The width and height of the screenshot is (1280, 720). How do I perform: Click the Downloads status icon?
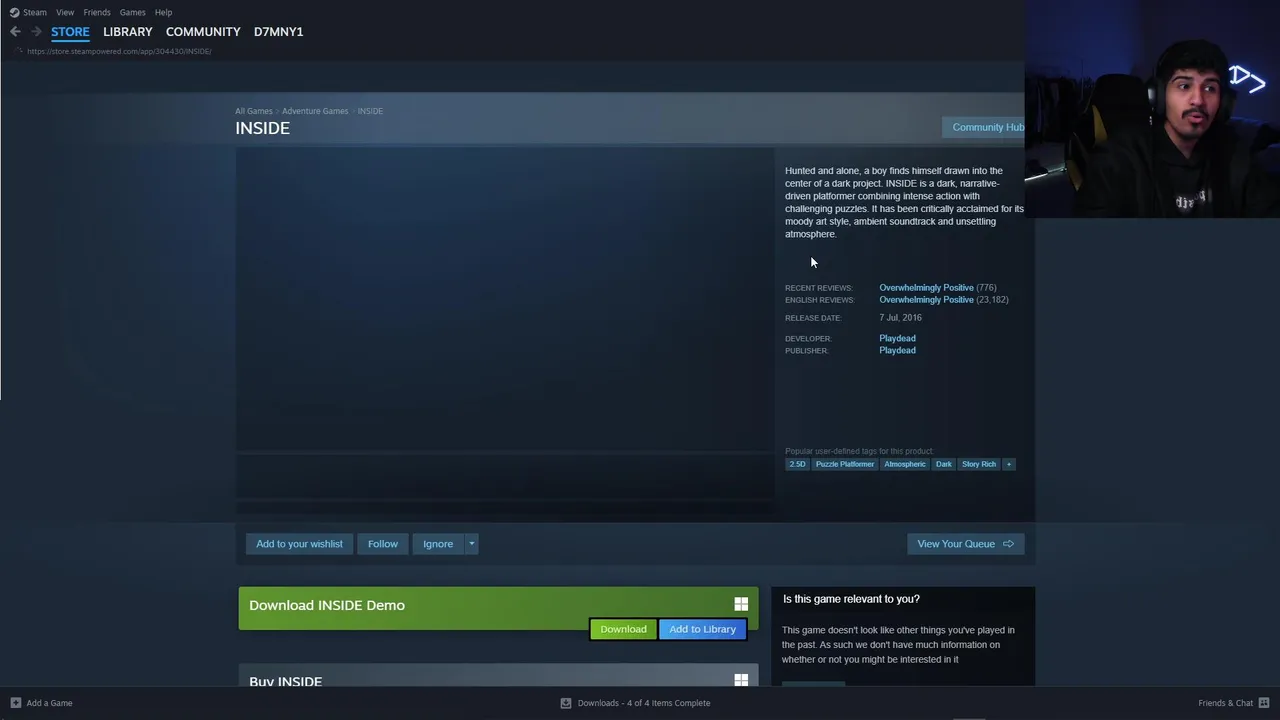[x=566, y=703]
